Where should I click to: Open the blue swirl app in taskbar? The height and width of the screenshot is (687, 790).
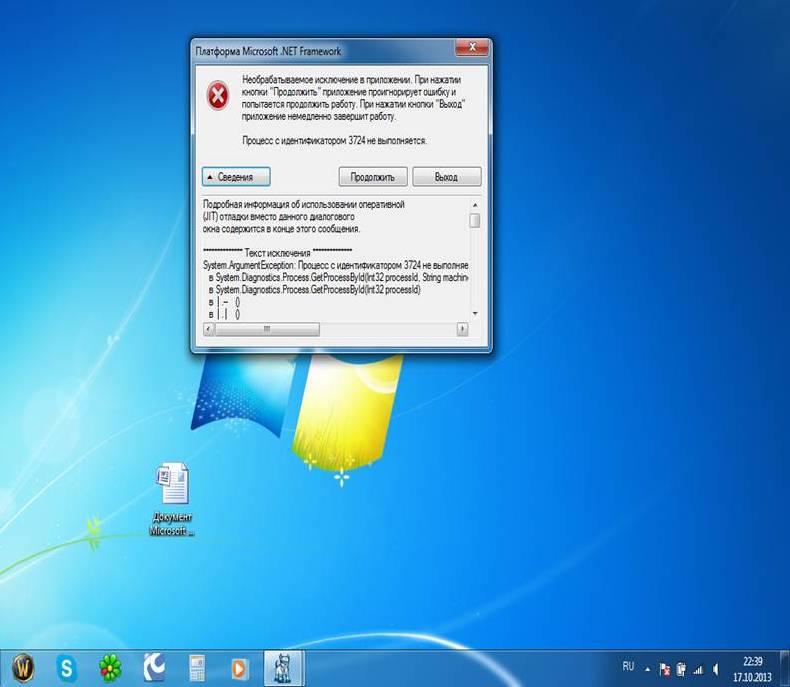[154, 668]
